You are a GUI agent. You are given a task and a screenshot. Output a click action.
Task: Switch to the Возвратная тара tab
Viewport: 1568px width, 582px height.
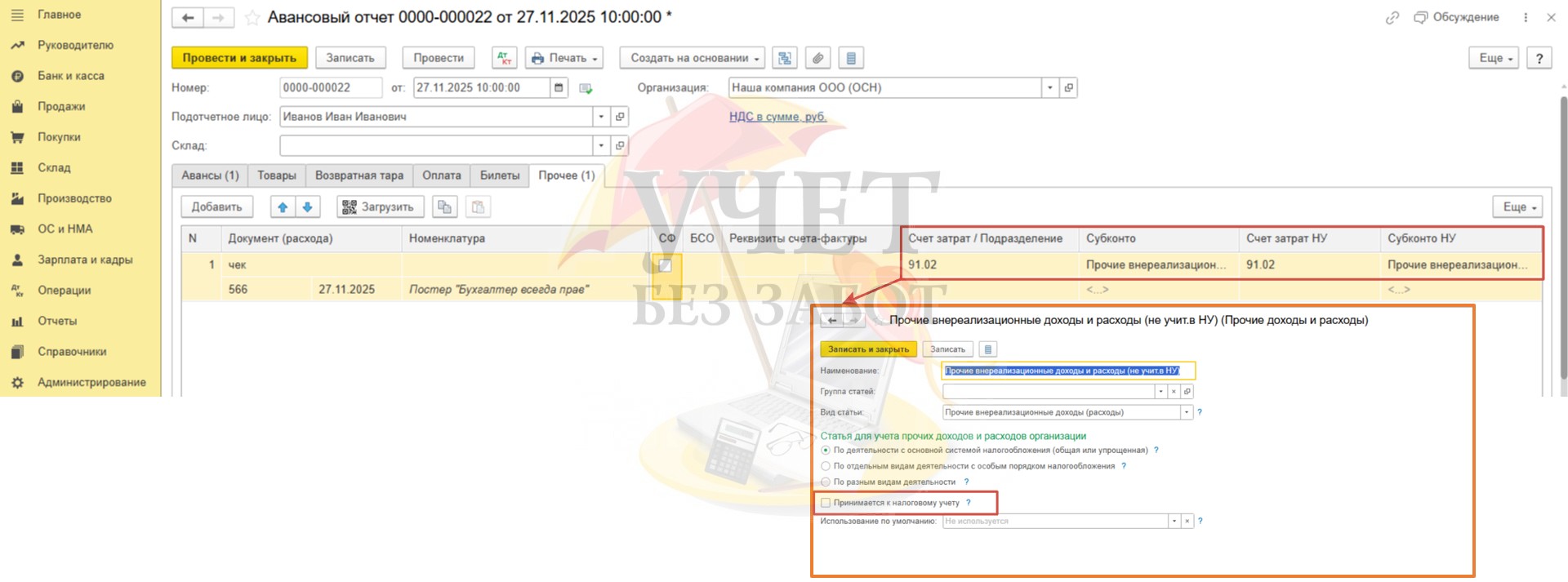[x=359, y=175]
